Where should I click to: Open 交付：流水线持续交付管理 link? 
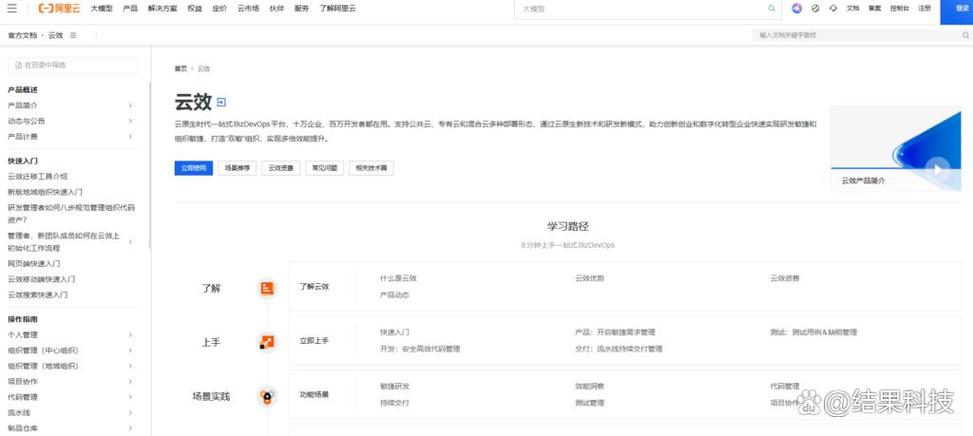[619, 349]
